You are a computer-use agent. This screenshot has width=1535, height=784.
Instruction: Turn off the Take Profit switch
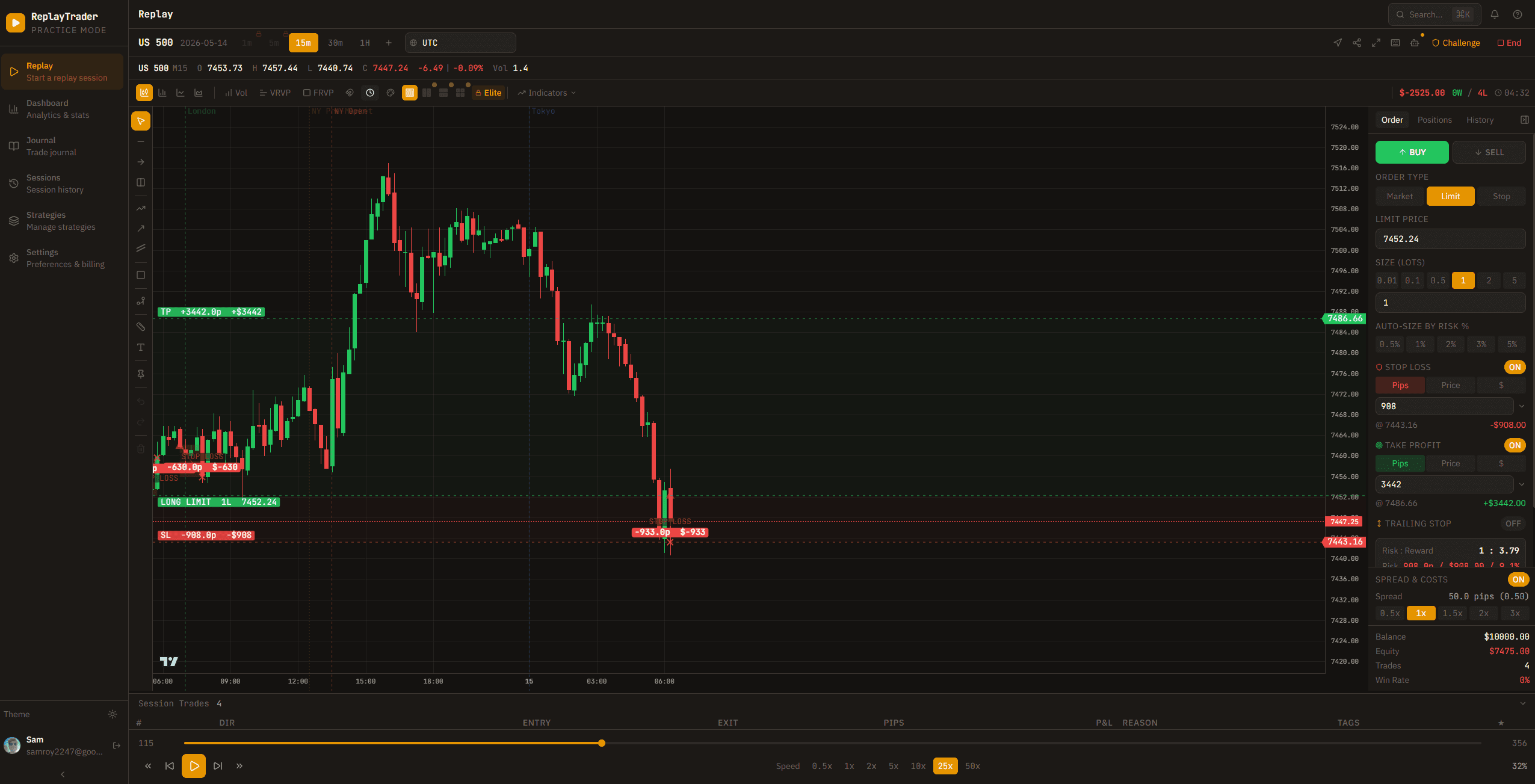pyautogui.click(x=1515, y=445)
